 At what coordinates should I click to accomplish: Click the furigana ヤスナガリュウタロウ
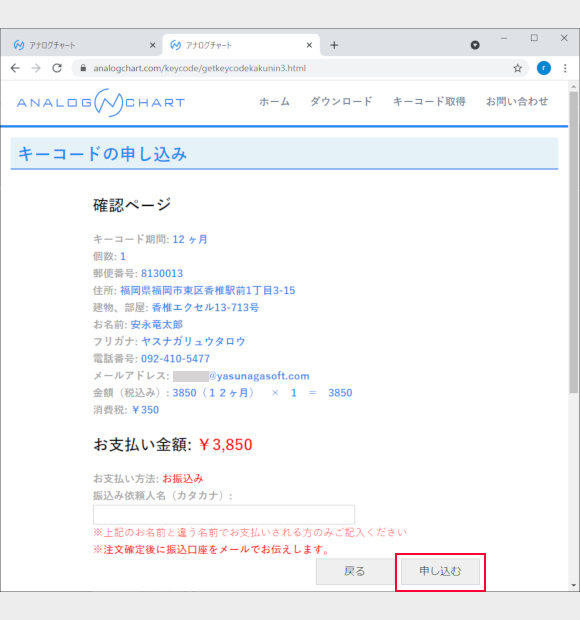(x=193, y=342)
